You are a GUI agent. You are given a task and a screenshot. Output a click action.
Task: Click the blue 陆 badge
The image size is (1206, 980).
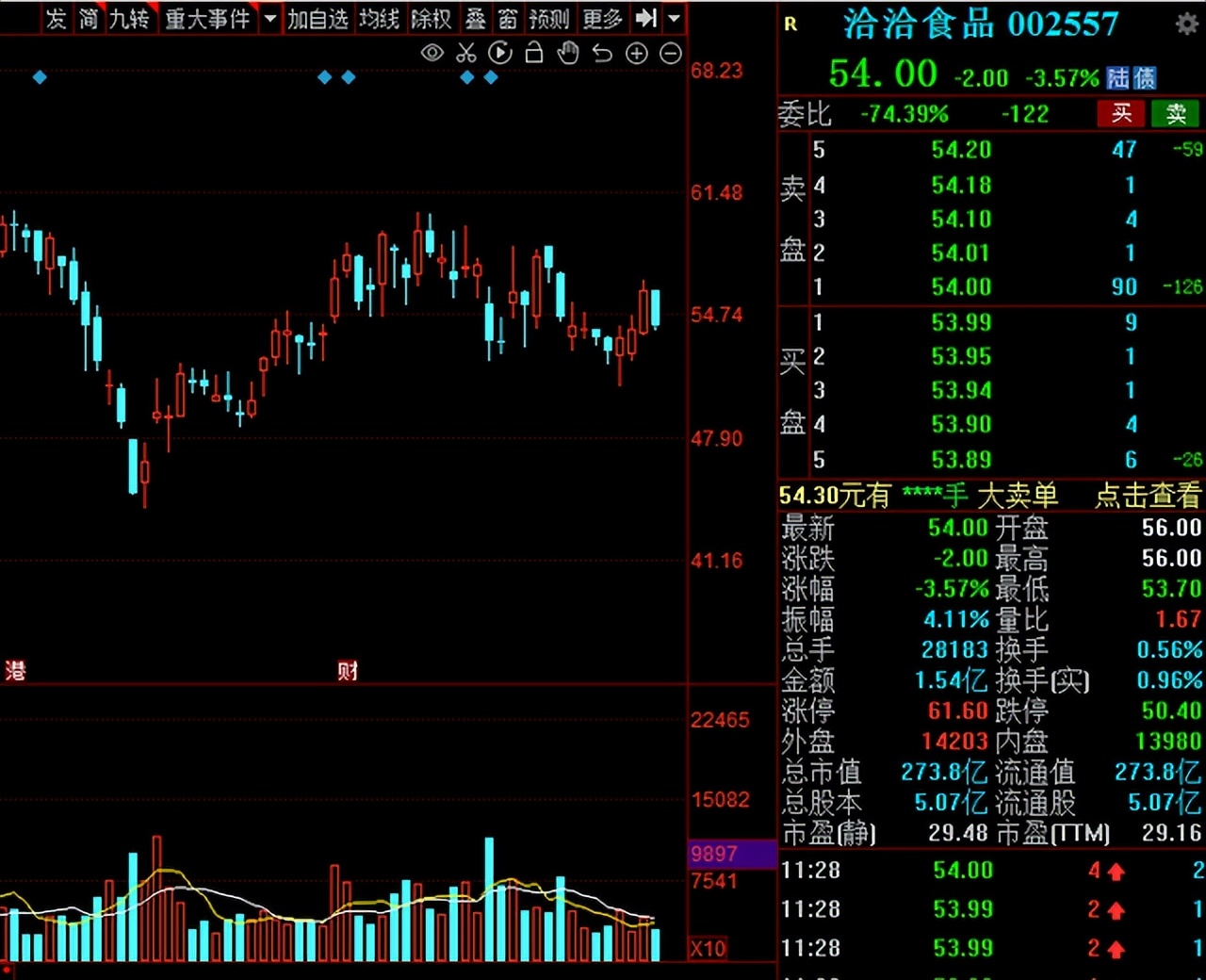tap(1118, 77)
